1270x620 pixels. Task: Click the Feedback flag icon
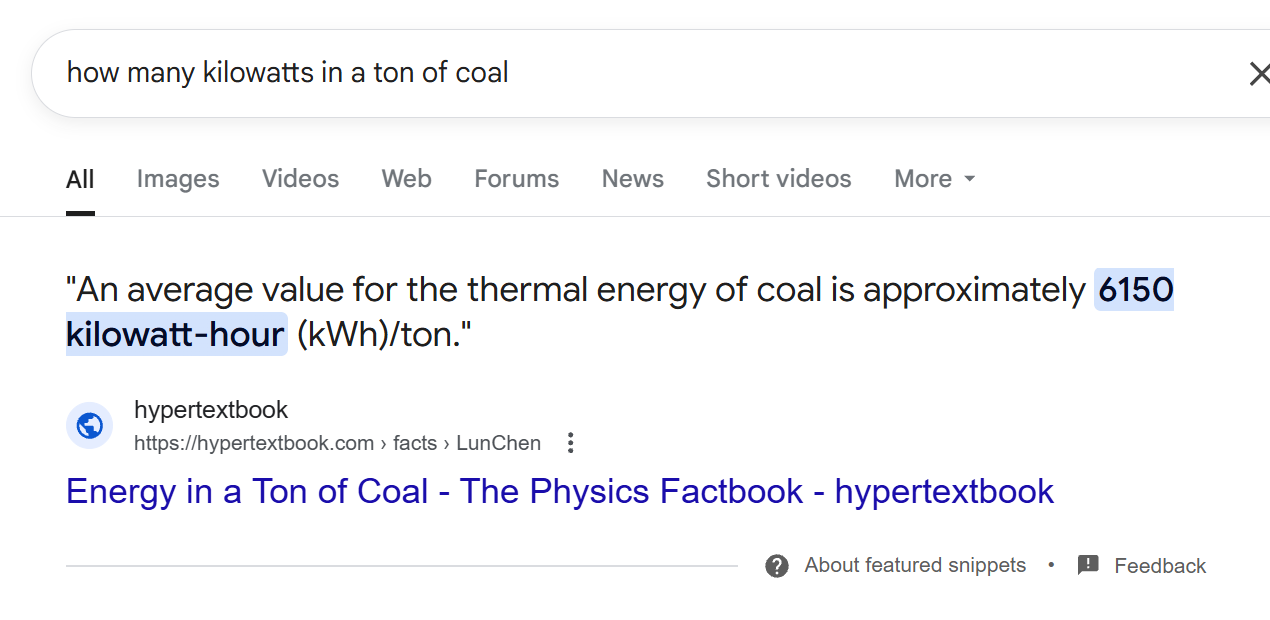click(x=1088, y=566)
